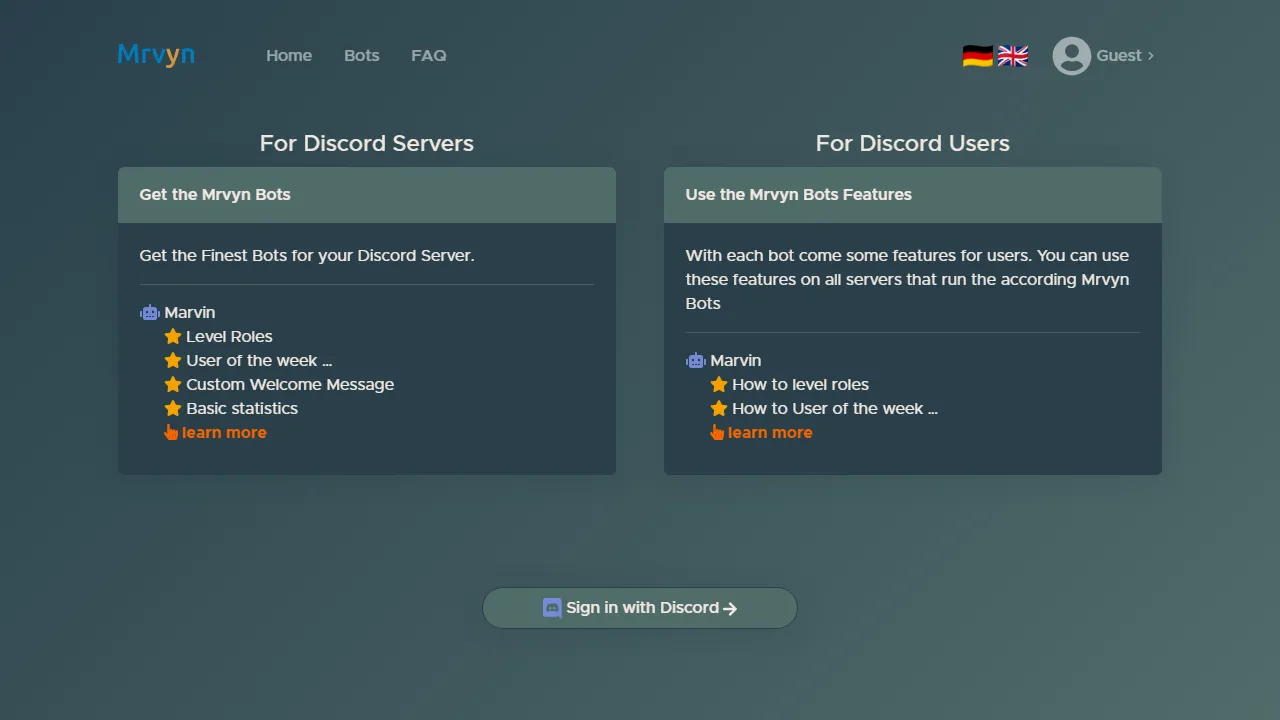This screenshot has height=720, width=1280.
Task: Click the Marvin robot icon in left card
Action: [x=149, y=312]
